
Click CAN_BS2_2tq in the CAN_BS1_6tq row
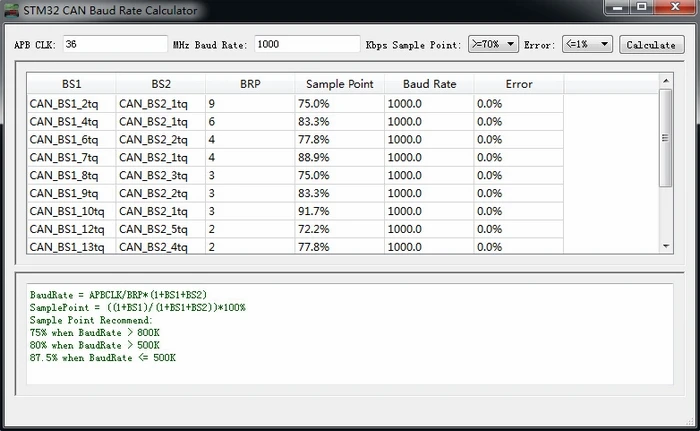161,139
